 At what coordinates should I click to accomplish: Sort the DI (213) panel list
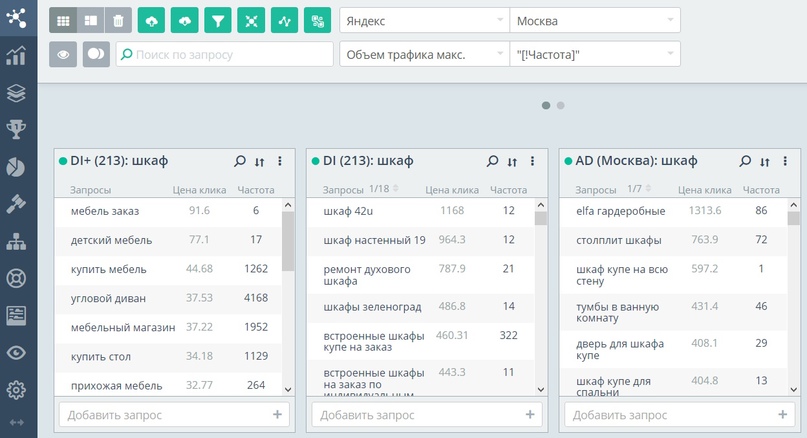coord(512,162)
